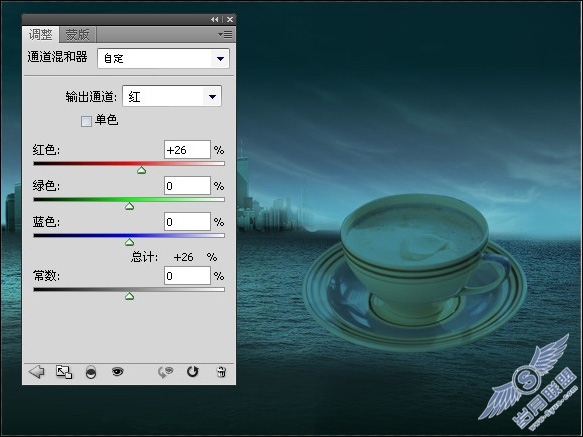
Task: Switch to the 调整 tab
Action: 41,35
